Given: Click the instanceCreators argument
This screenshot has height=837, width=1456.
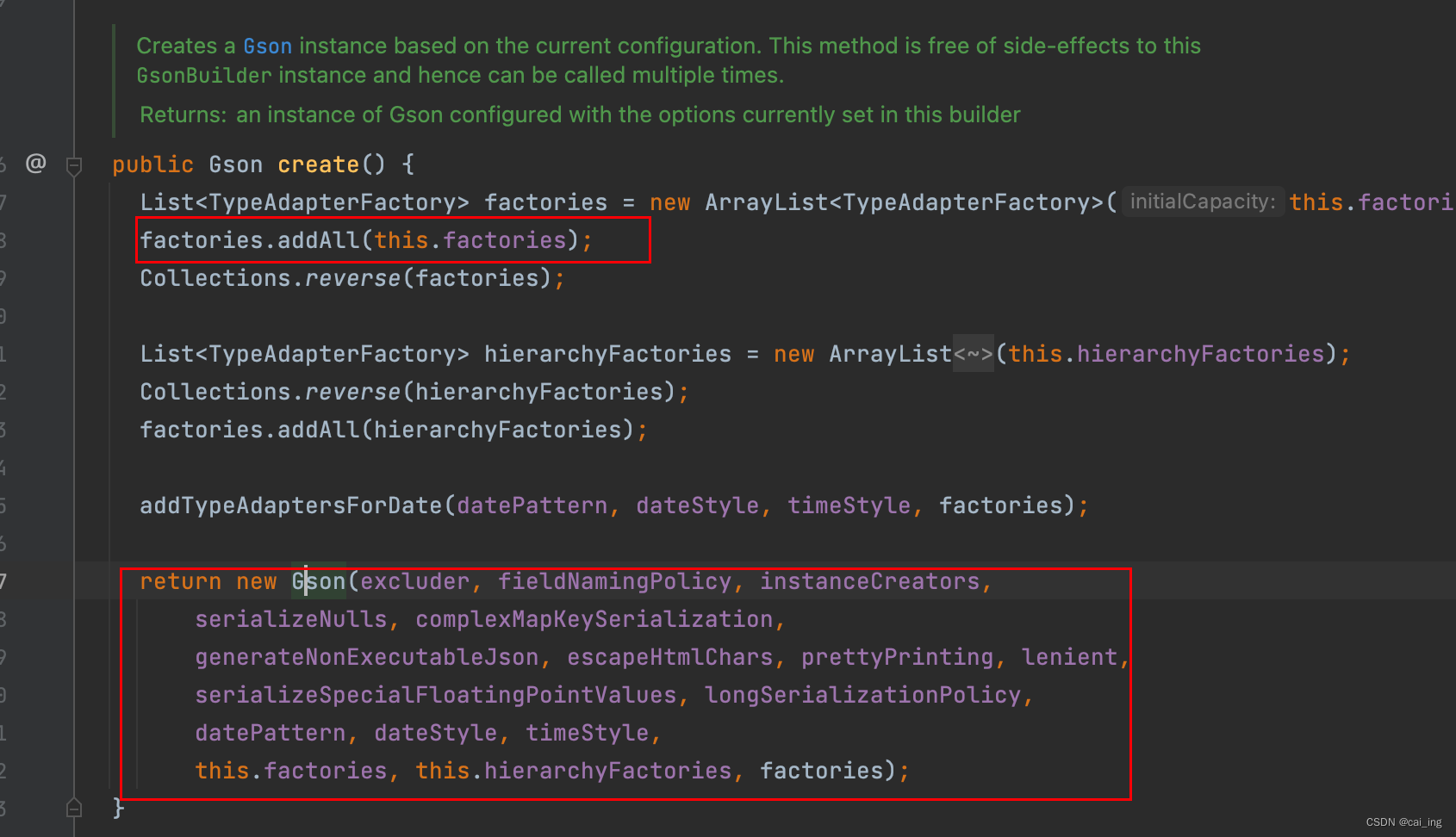Looking at the screenshot, I should pos(869,581).
